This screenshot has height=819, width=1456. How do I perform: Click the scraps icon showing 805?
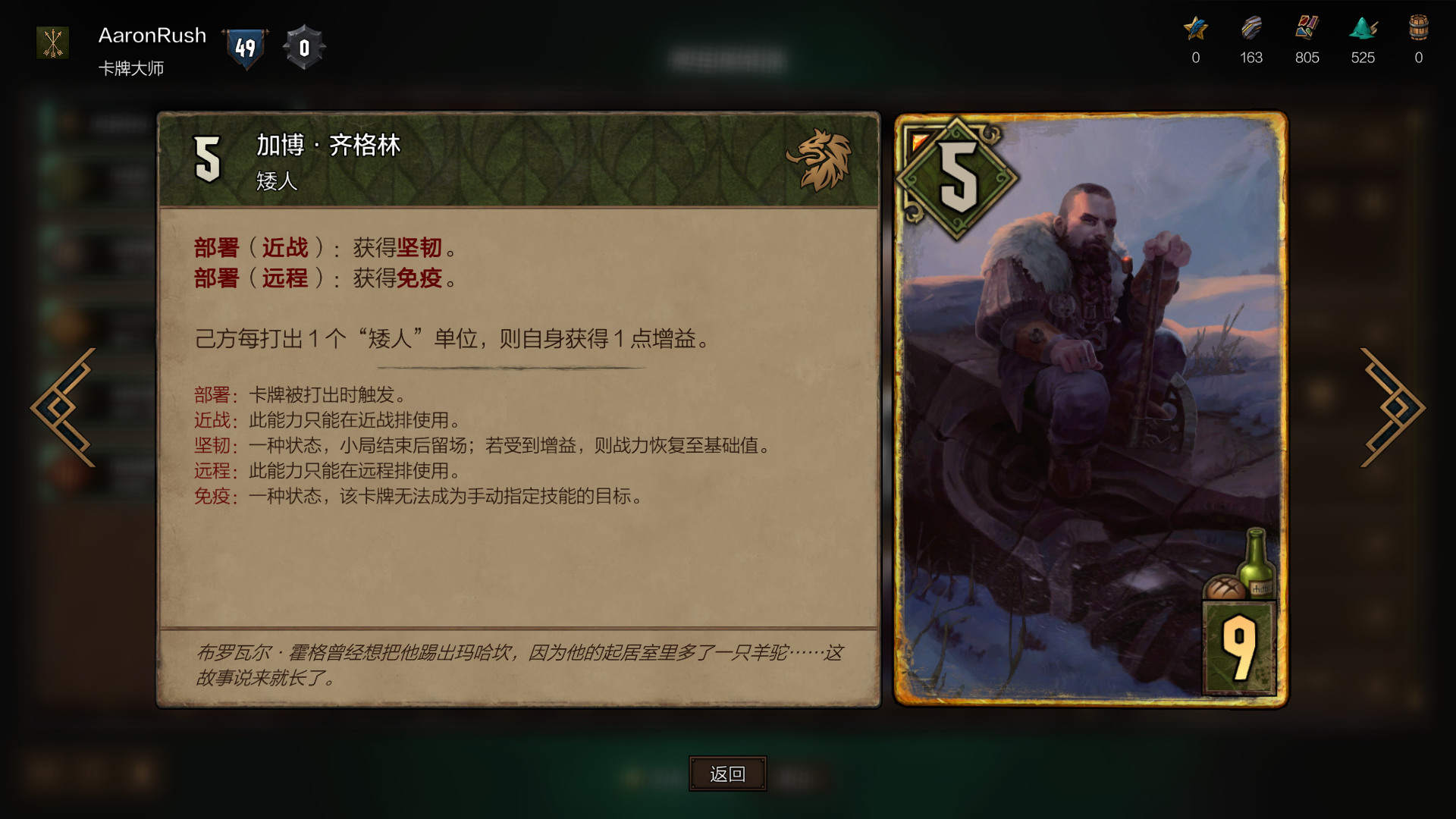pyautogui.click(x=1307, y=28)
